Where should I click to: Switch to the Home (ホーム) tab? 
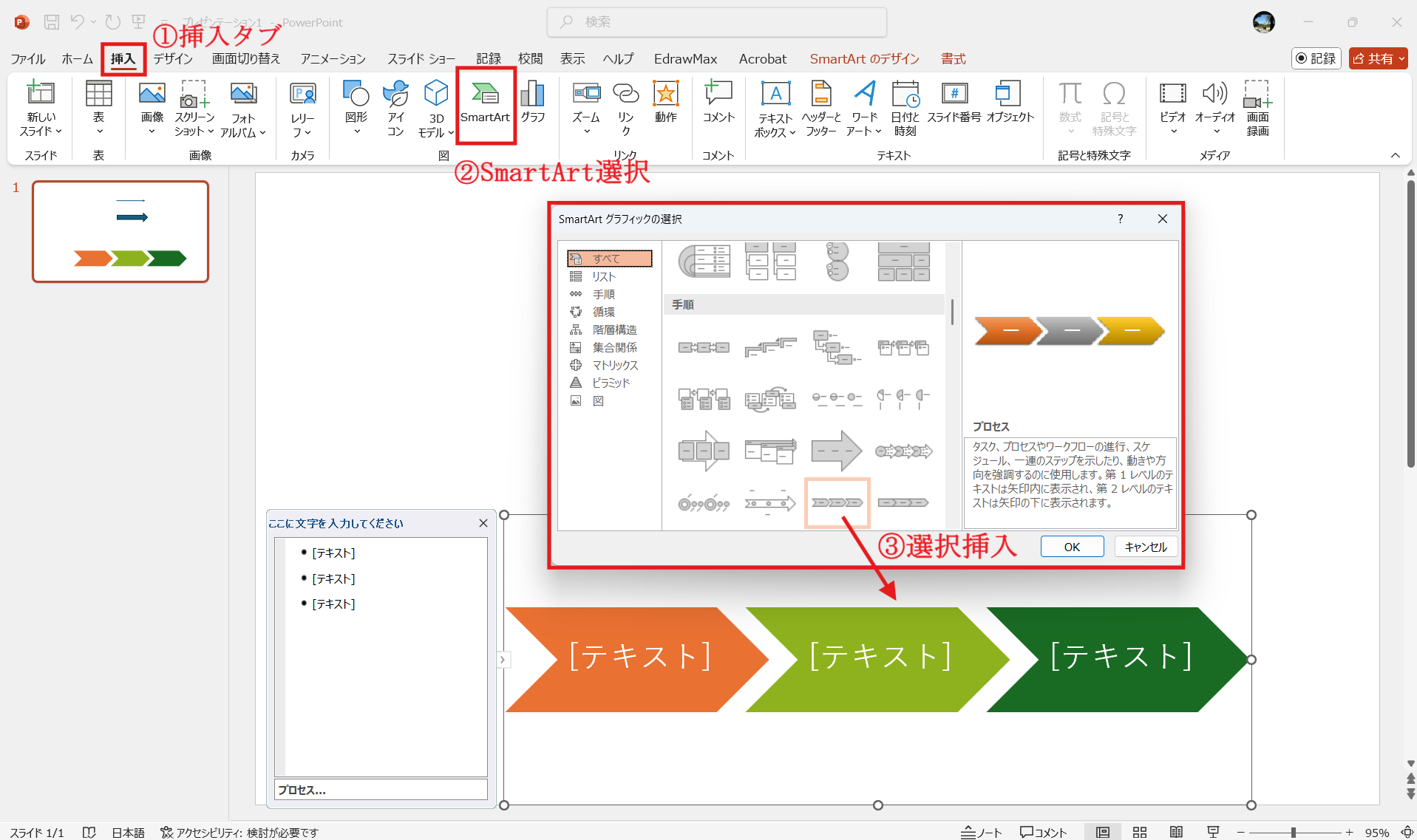point(77,58)
